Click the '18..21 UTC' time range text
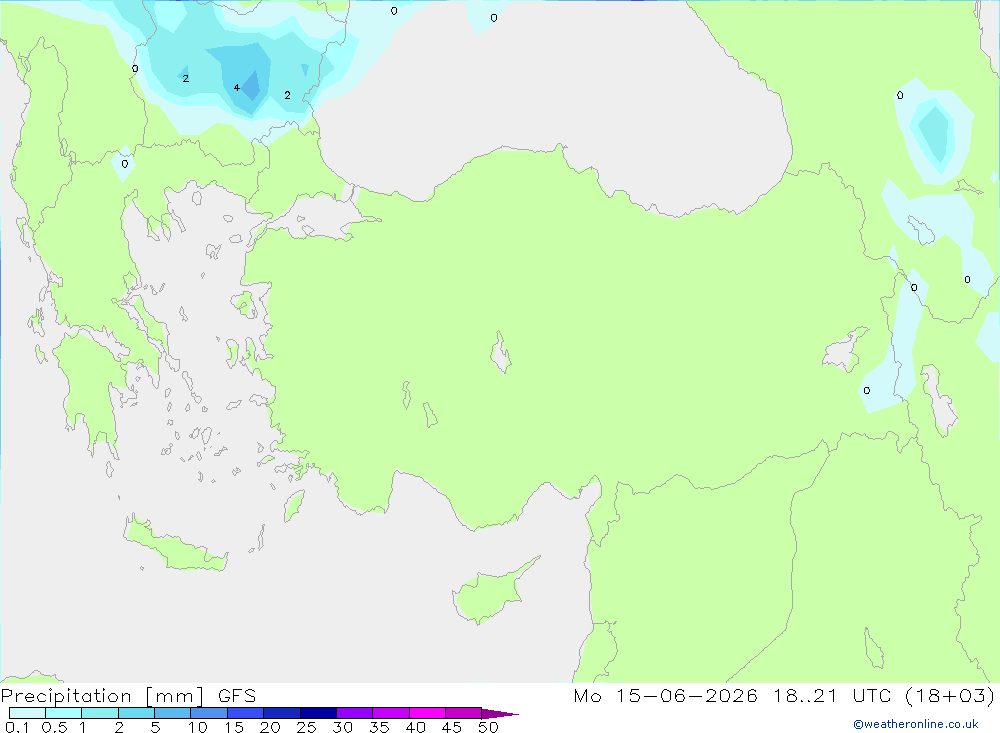 pyautogui.click(x=832, y=696)
